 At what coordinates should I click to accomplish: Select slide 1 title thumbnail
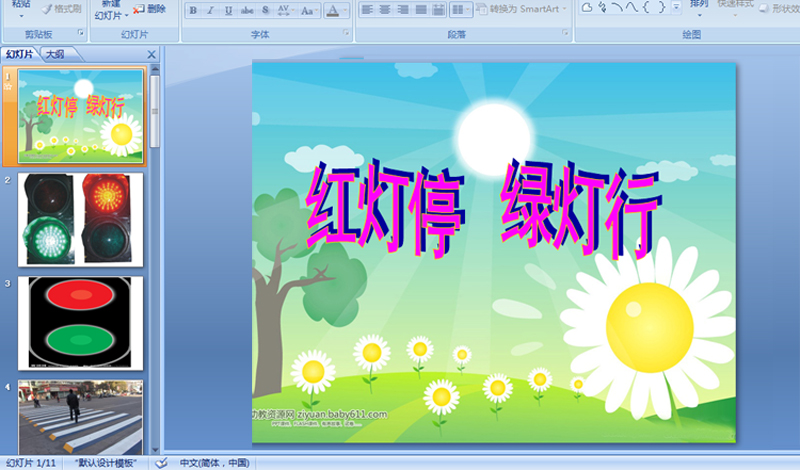click(80, 116)
